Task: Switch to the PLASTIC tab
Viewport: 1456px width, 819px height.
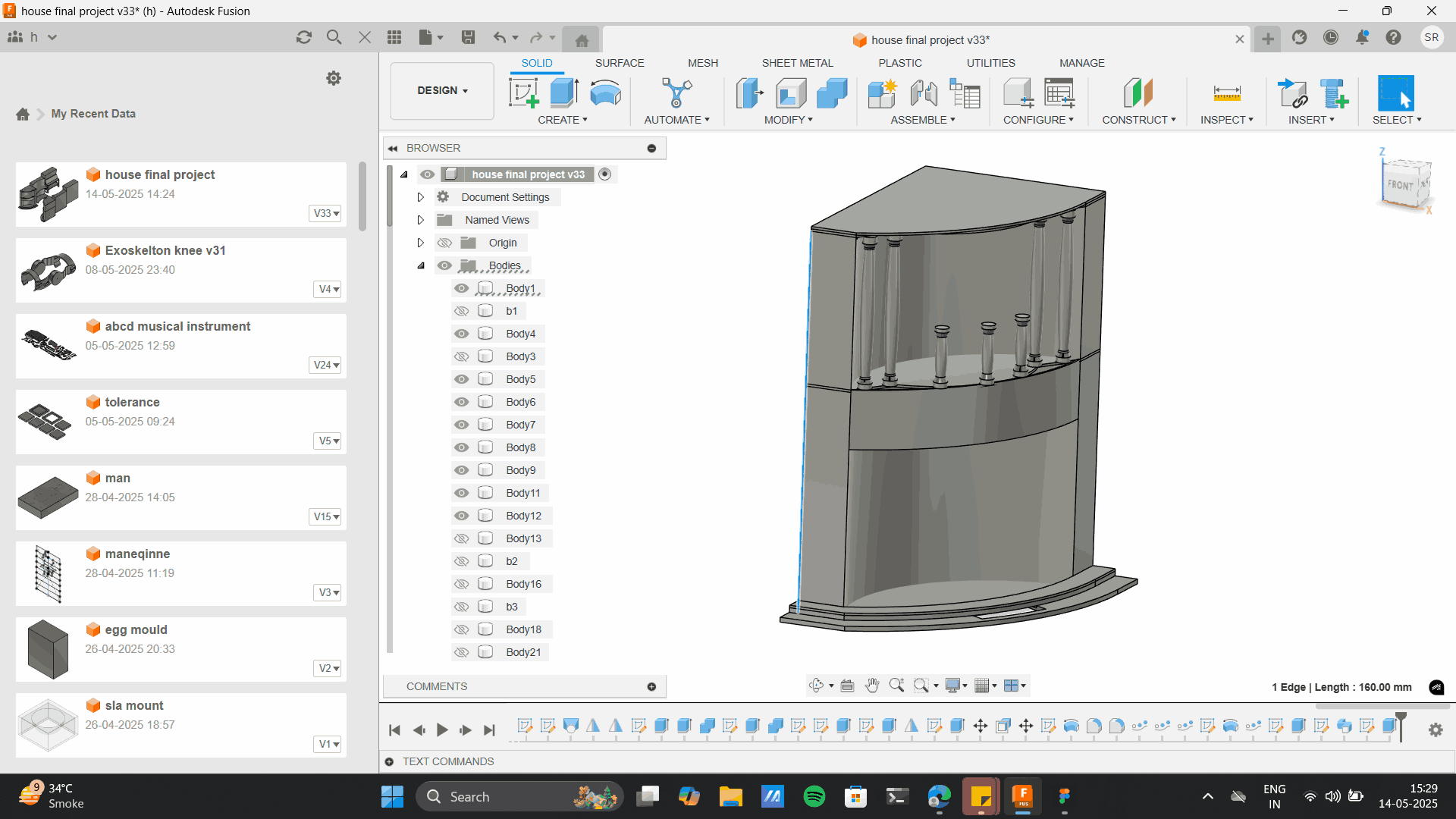Action: [900, 63]
